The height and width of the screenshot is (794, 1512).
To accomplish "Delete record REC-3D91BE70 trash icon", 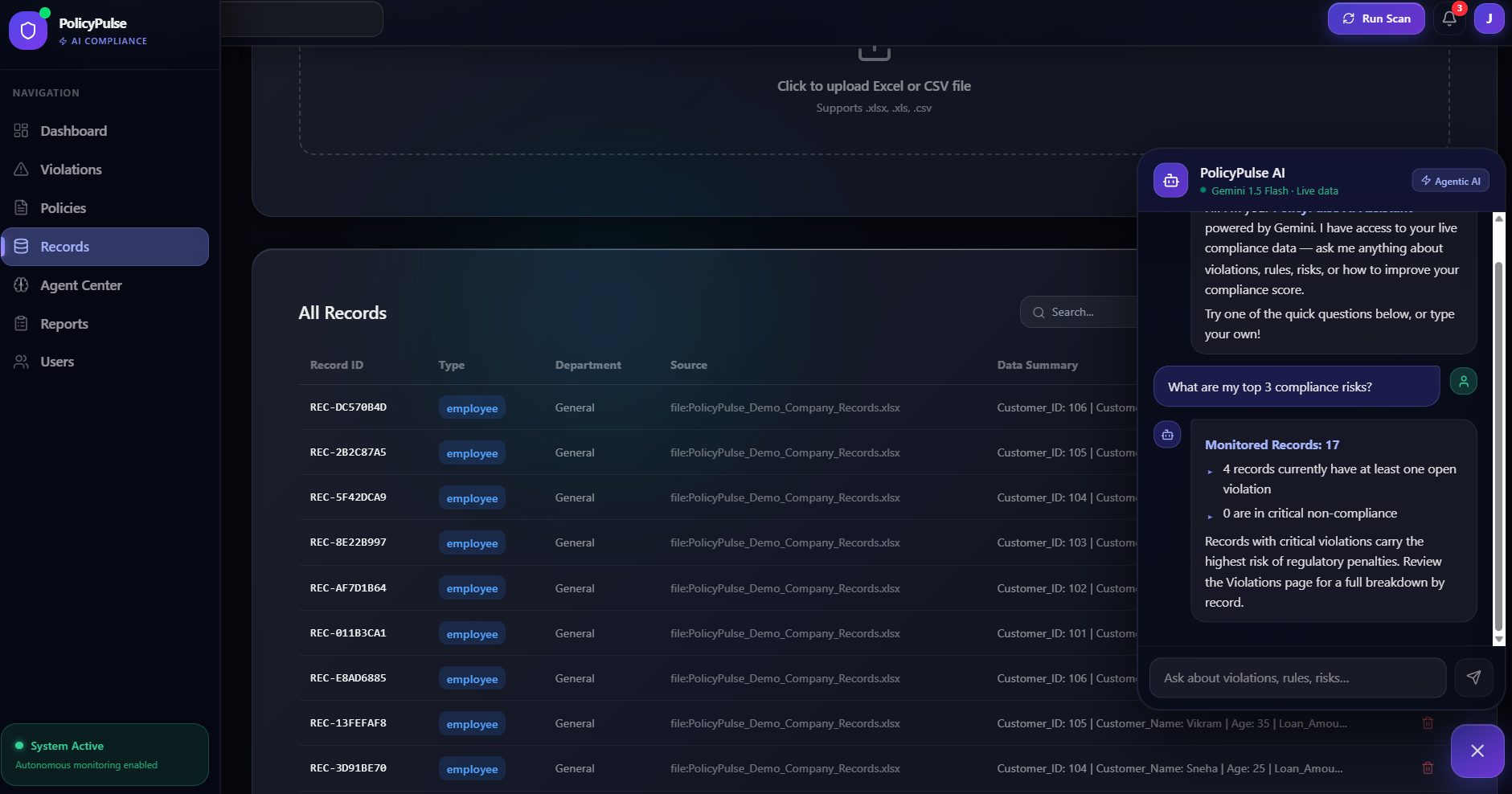I will pyautogui.click(x=1428, y=768).
